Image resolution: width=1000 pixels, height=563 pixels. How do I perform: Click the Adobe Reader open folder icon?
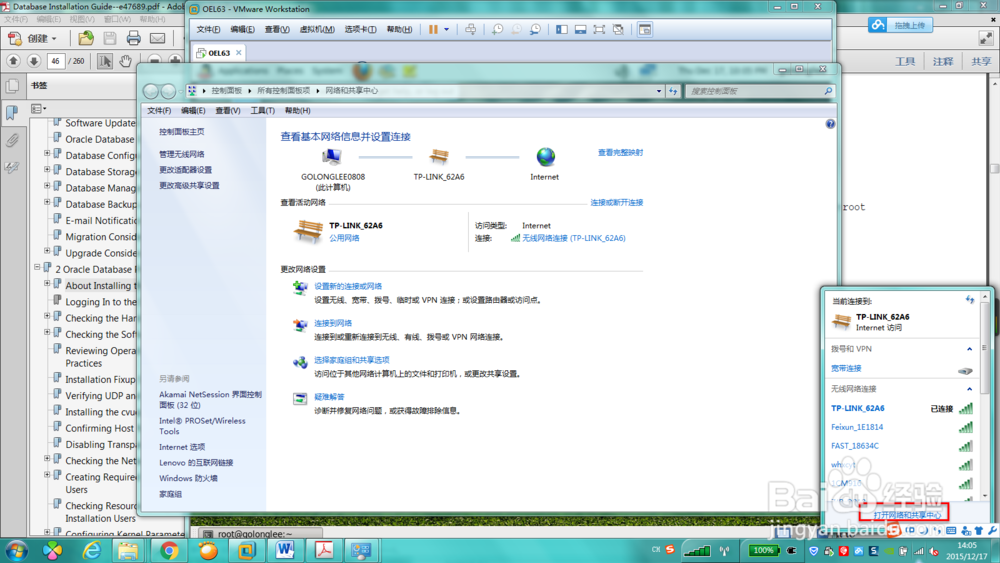[x=85, y=38]
